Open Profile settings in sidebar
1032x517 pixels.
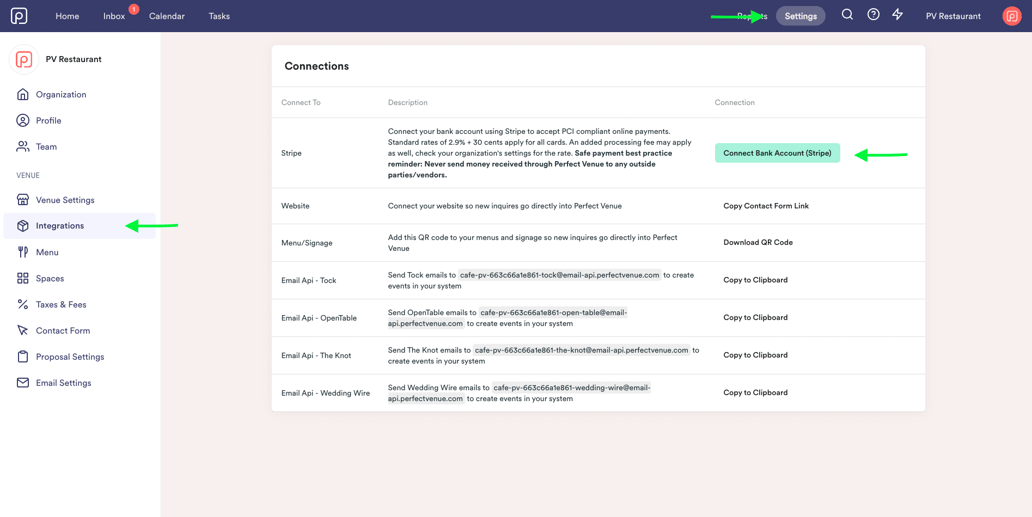(x=49, y=120)
